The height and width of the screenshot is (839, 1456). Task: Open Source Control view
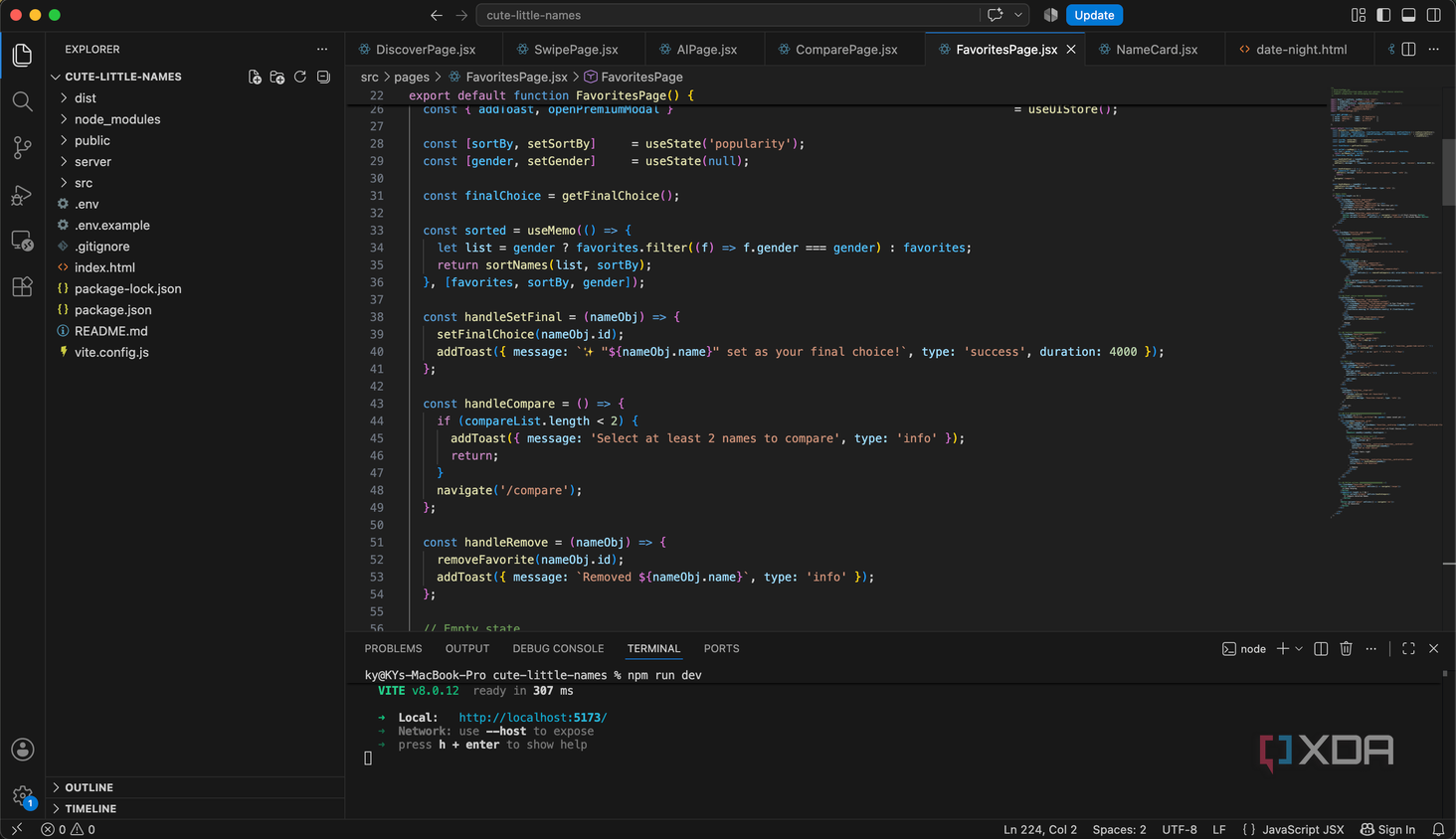[x=22, y=148]
